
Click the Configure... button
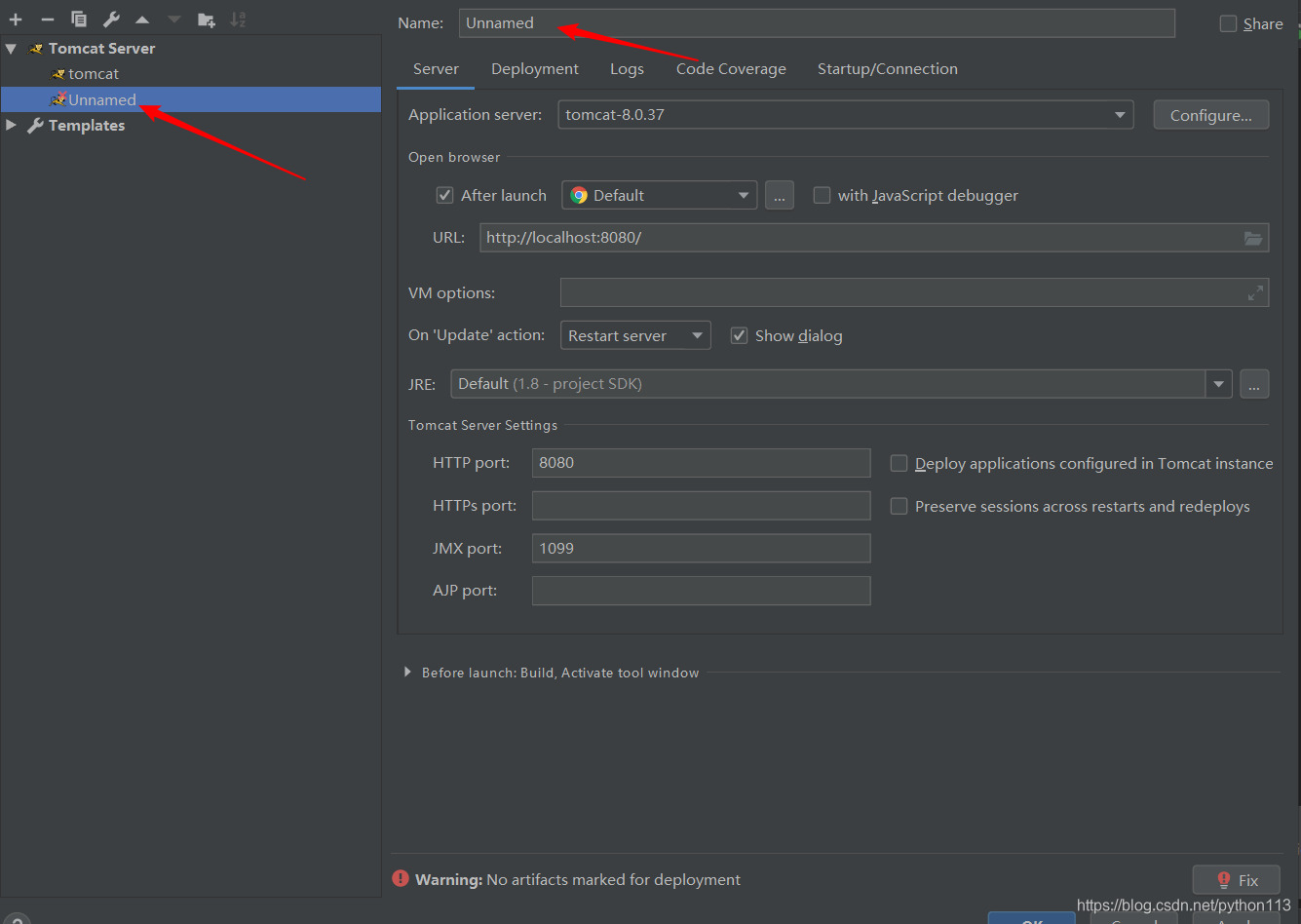[x=1211, y=115]
